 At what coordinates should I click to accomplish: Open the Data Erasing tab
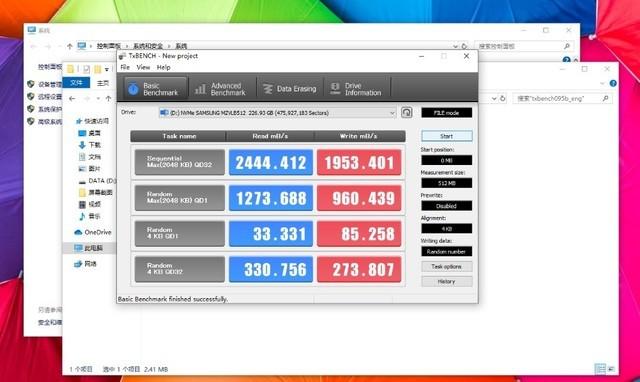click(290, 89)
